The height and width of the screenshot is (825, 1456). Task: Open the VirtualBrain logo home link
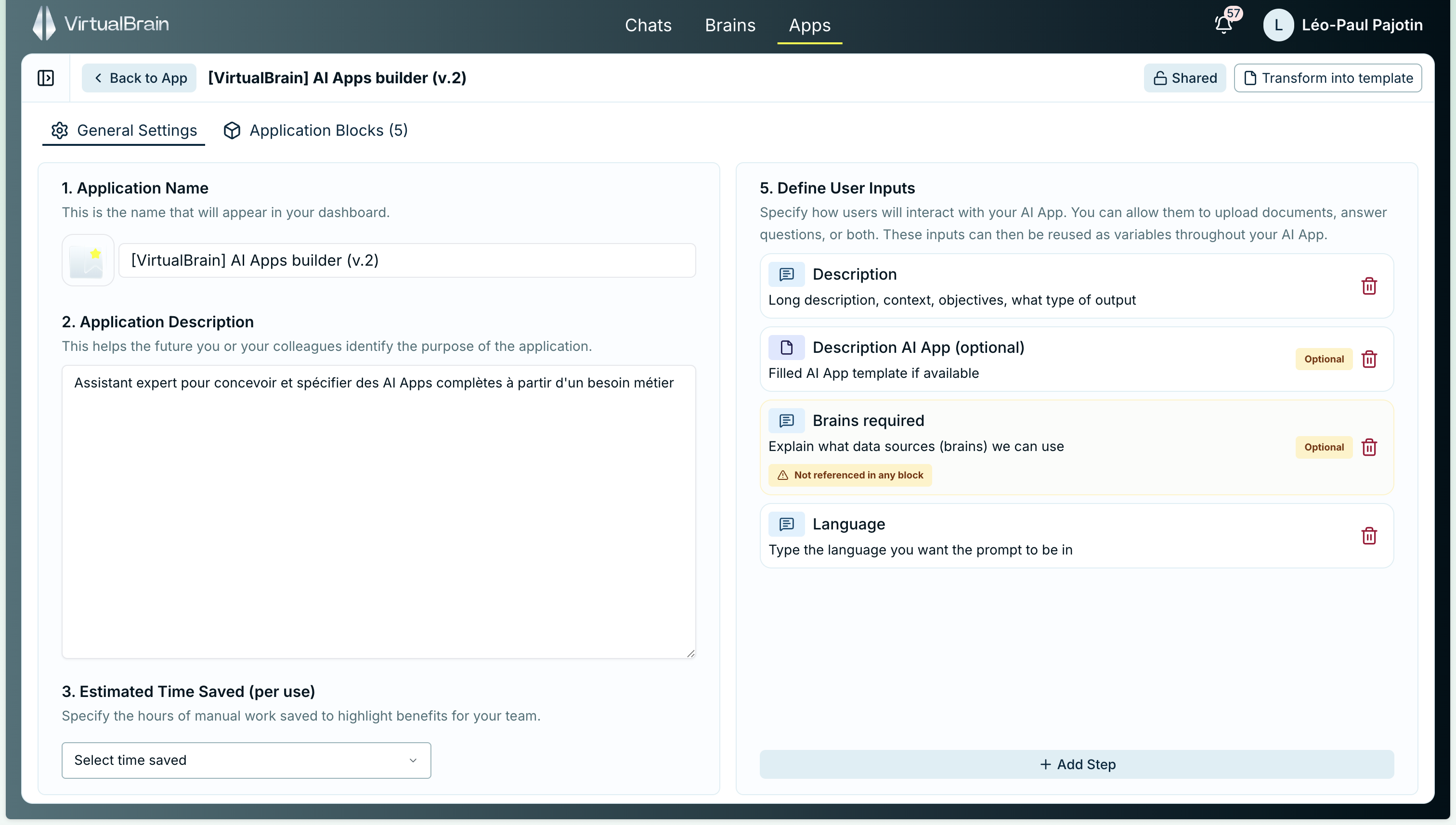(101, 24)
